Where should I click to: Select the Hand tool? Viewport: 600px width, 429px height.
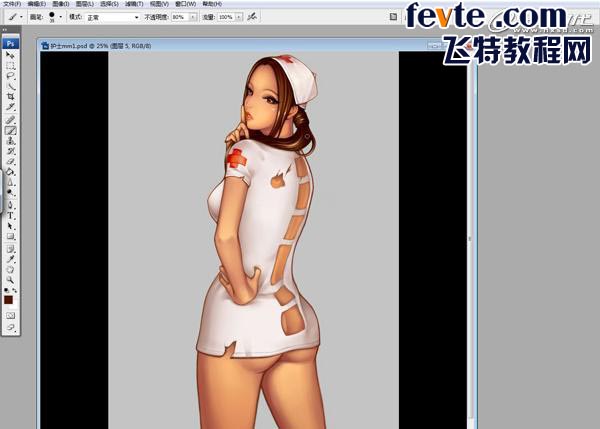(11, 270)
